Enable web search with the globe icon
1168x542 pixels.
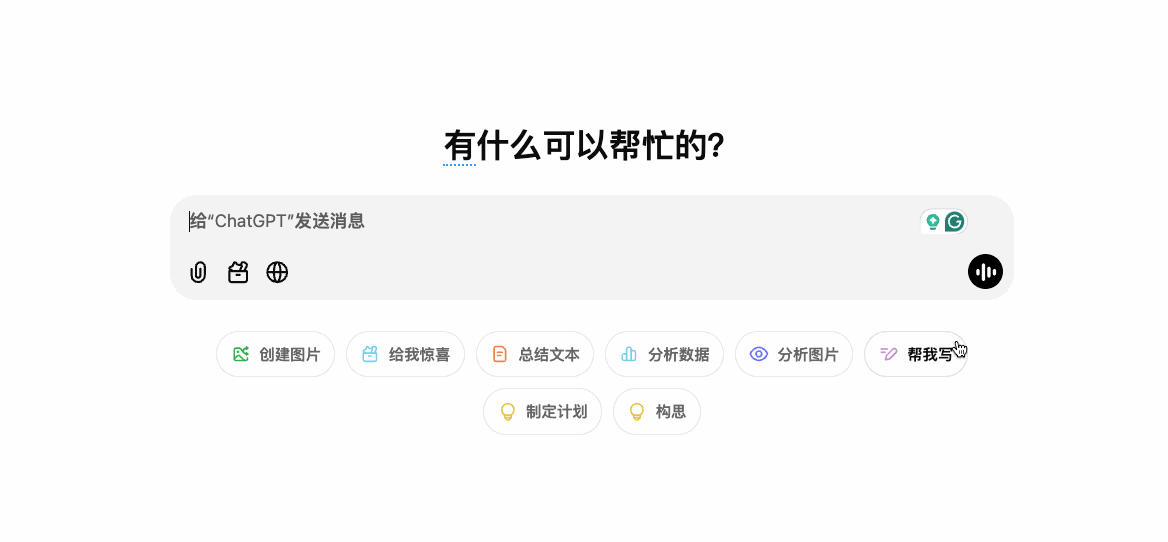[277, 272]
